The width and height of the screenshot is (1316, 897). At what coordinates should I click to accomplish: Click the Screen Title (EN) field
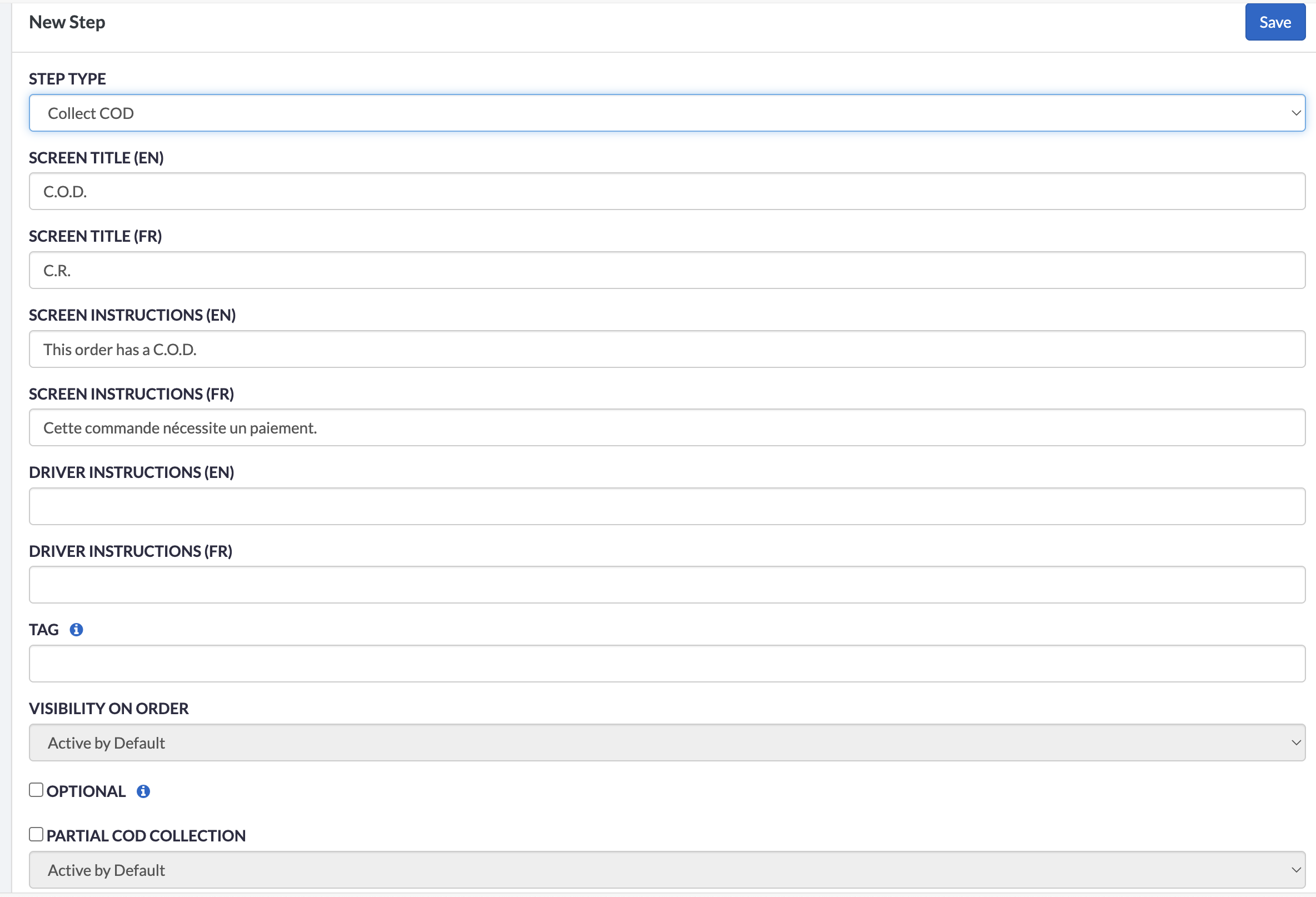click(666, 191)
